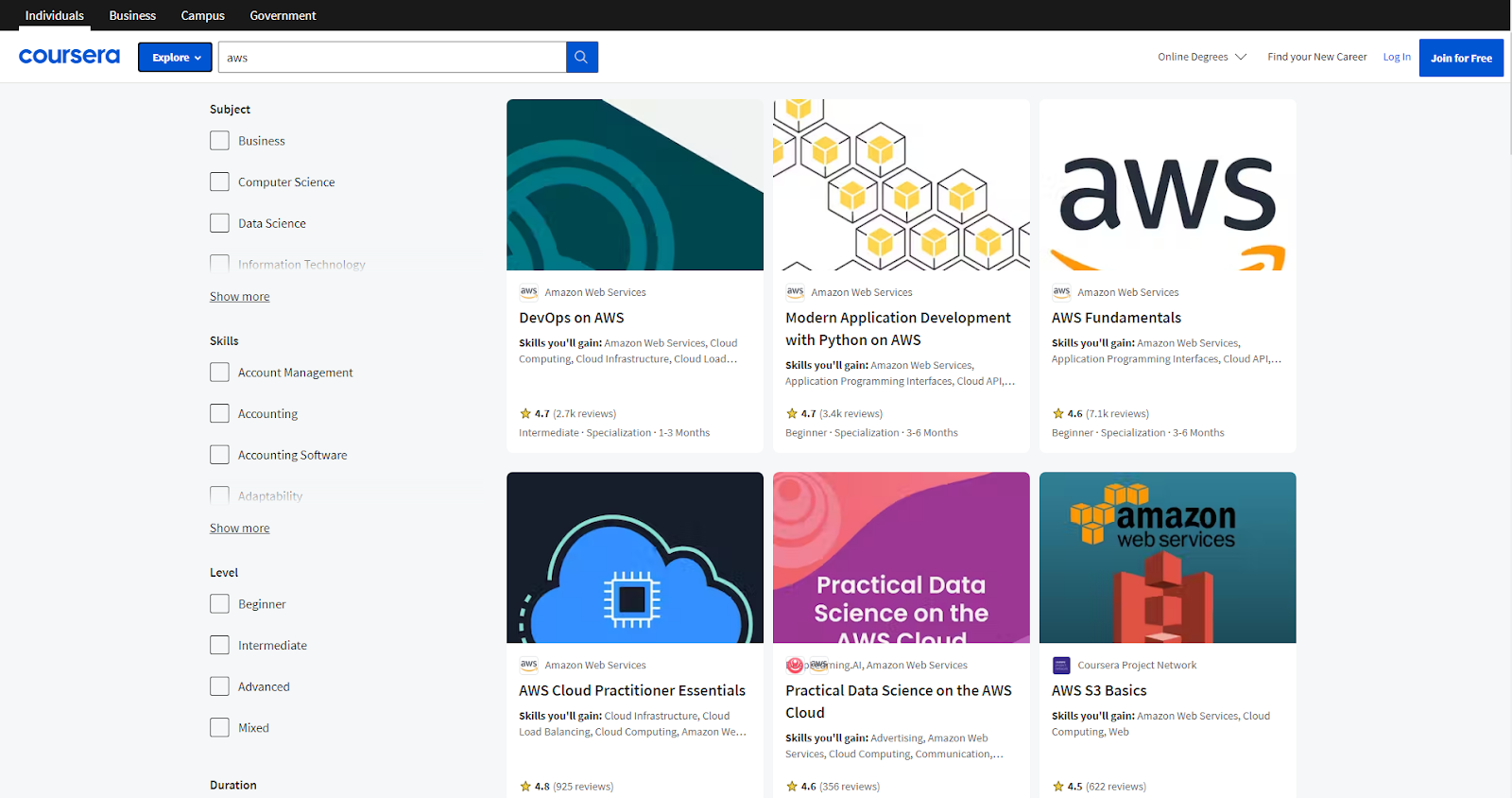Open Modern Application Development with Python title

898,329
